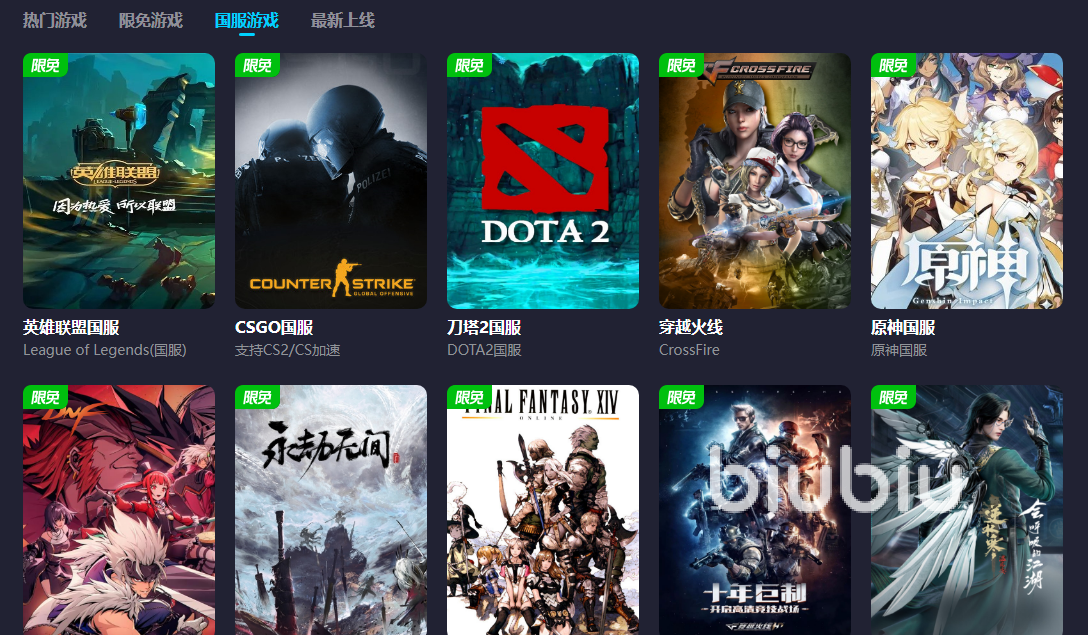Image resolution: width=1088 pixels, height=635 pixels.
Task: Open the 原神 Genshin Impact cover
Action: (x=967, y=181)
